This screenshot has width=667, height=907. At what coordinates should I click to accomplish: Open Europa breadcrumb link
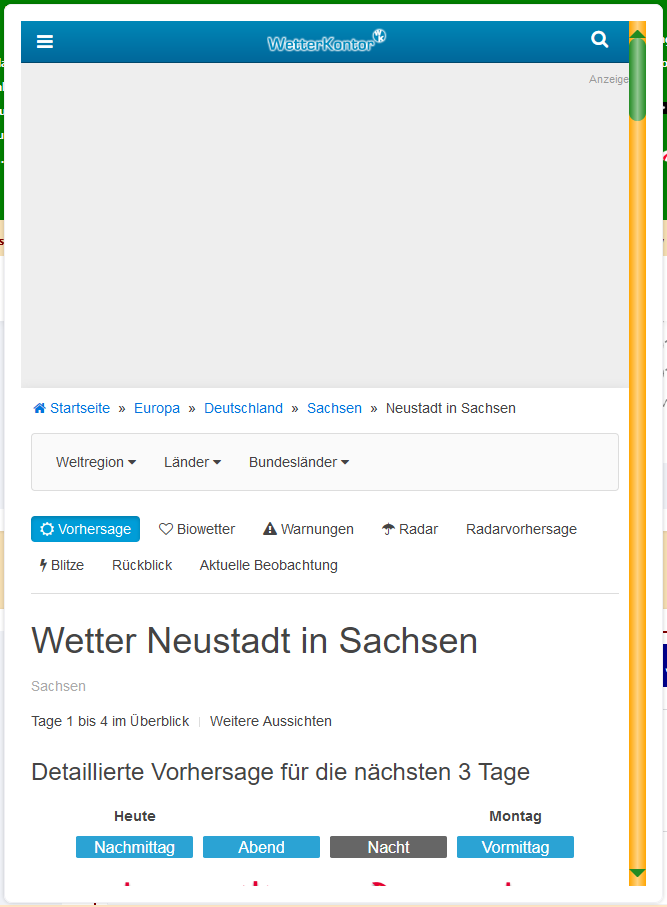157,408
